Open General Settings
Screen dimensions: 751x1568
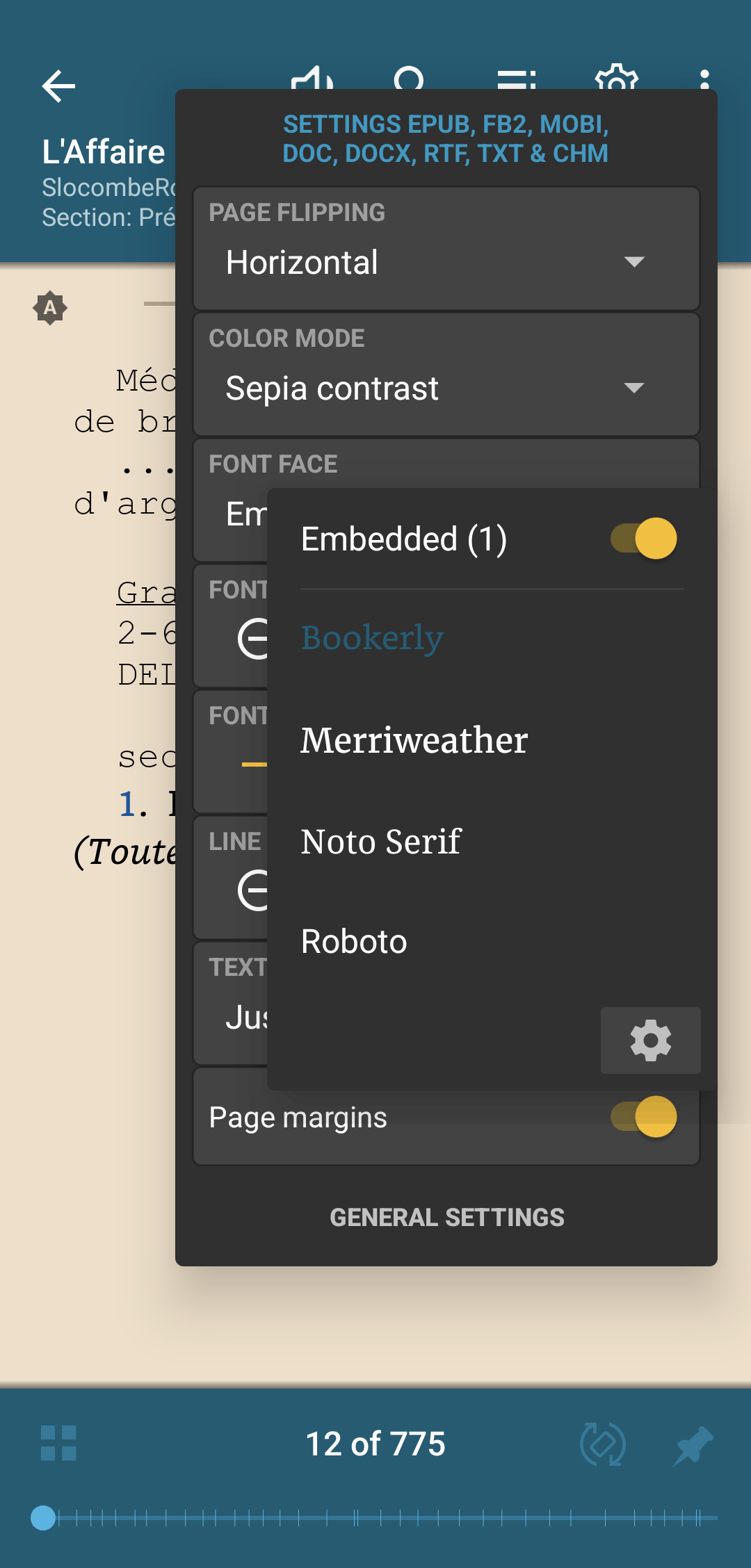click(446, 1218)
